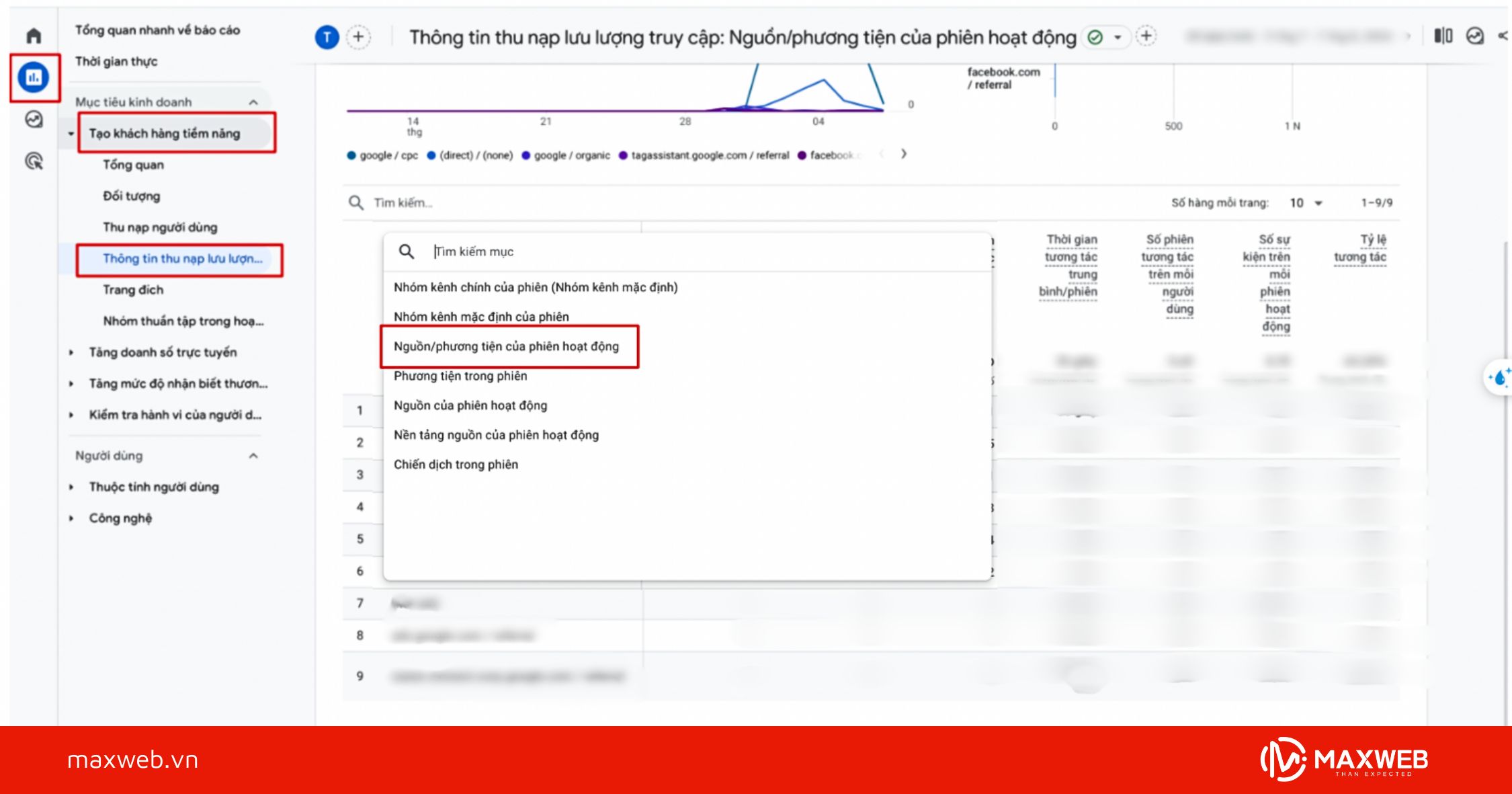The width and height of the screenshot is (1512, 794).
Task: Collapse the Mục tiêu kinh doanh section
Action: (253, 102)
